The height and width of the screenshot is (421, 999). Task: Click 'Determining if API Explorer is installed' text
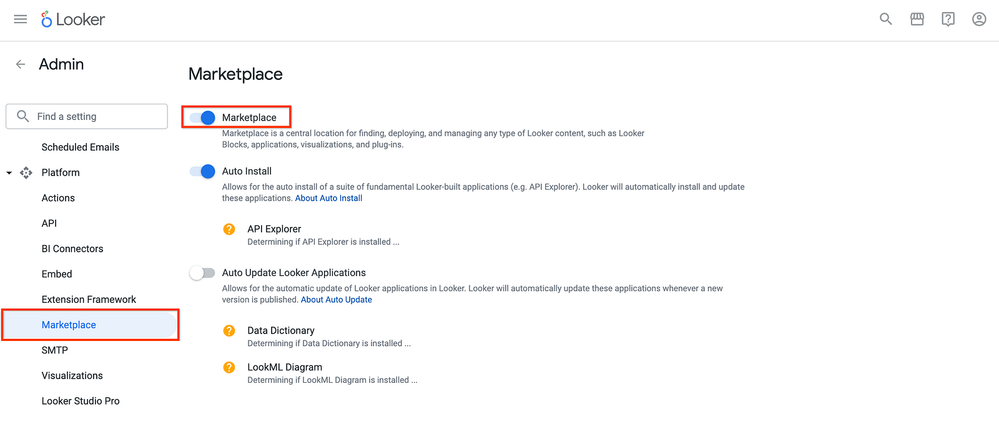323,242
